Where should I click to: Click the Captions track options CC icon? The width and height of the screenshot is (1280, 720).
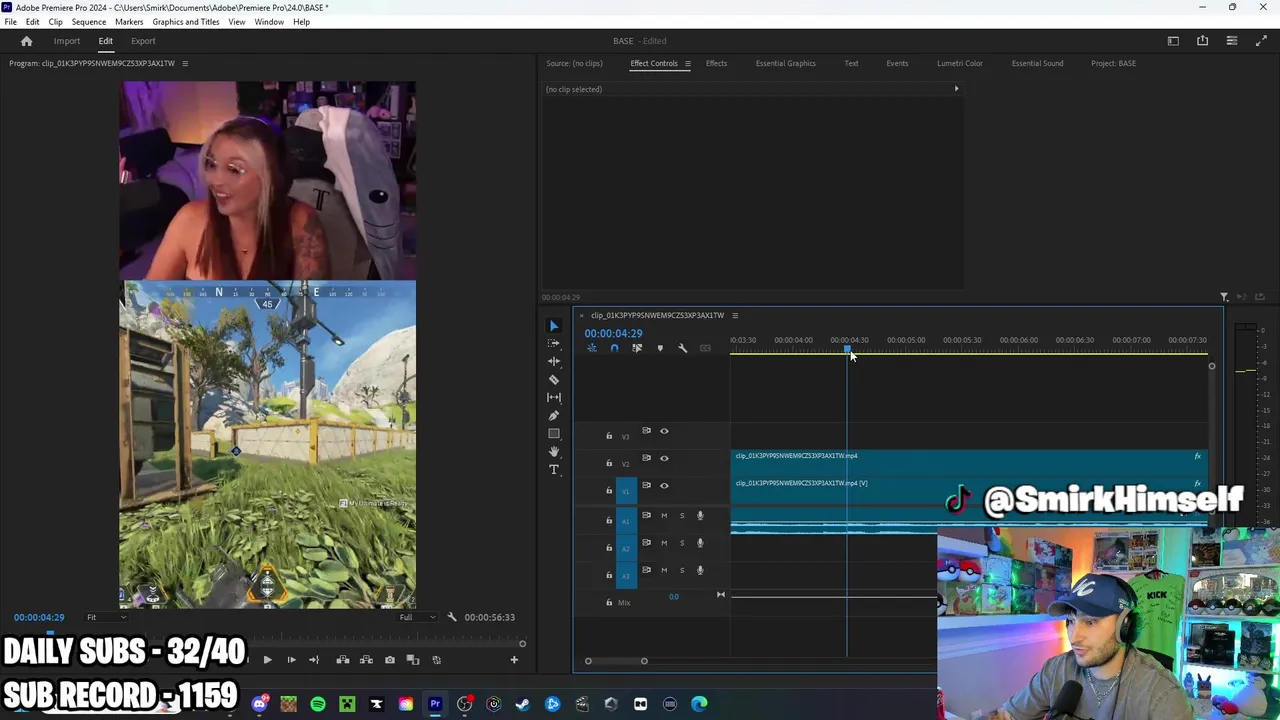point(705,348)
